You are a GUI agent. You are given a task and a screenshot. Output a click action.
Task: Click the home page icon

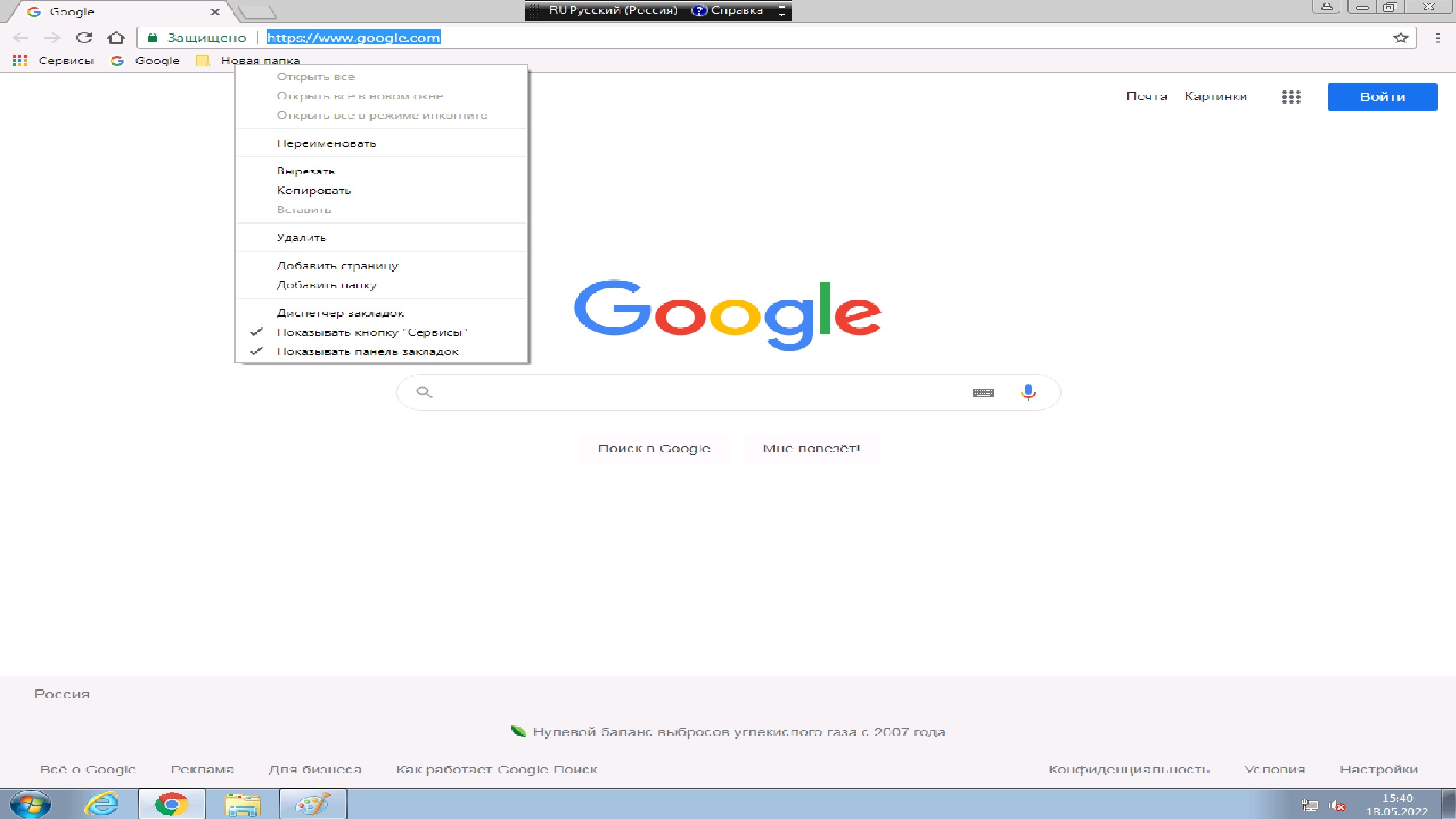[x=116, y=38]
